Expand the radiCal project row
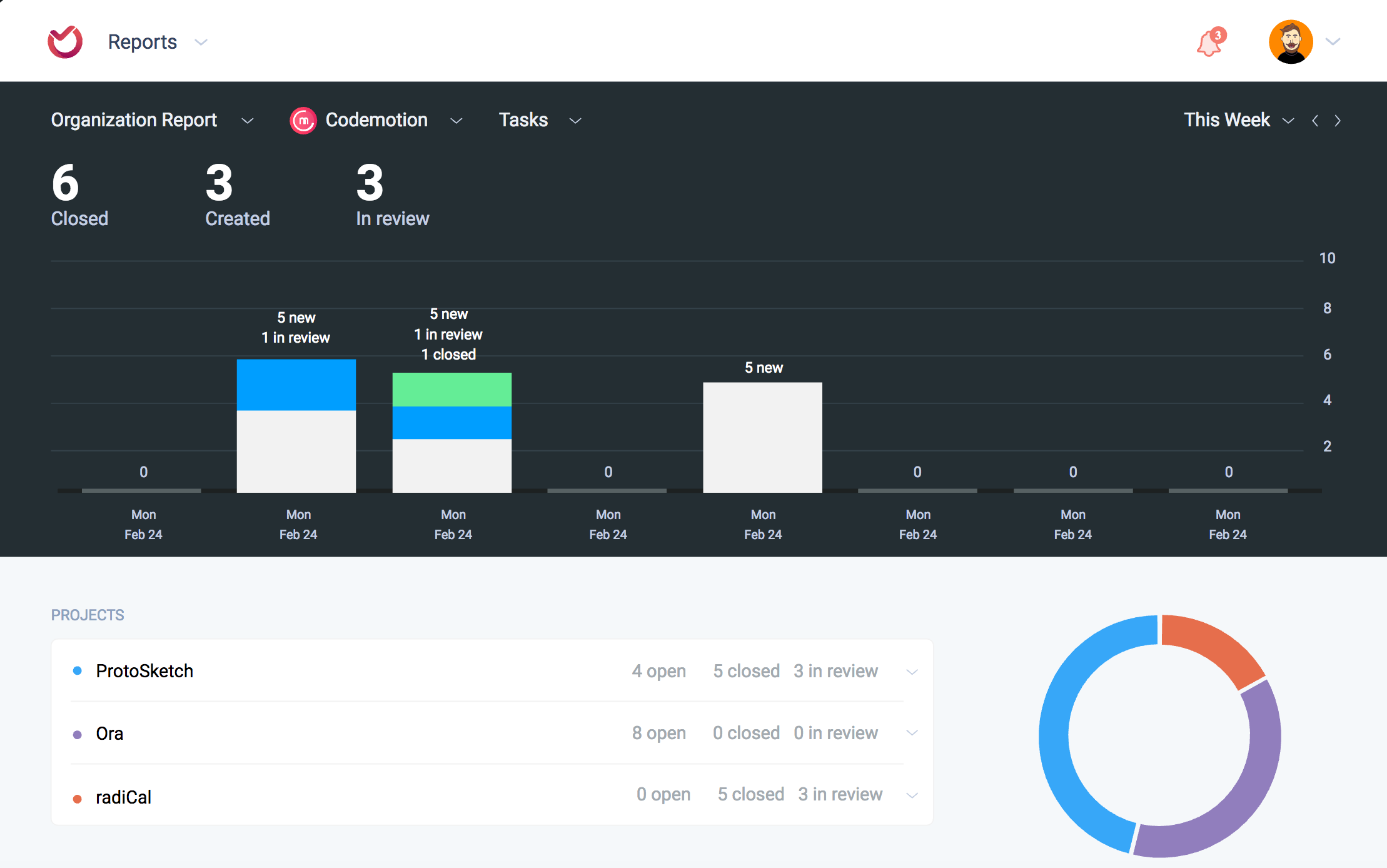The width and height of the screenshot is (1387, 868). tap(912, 795)
